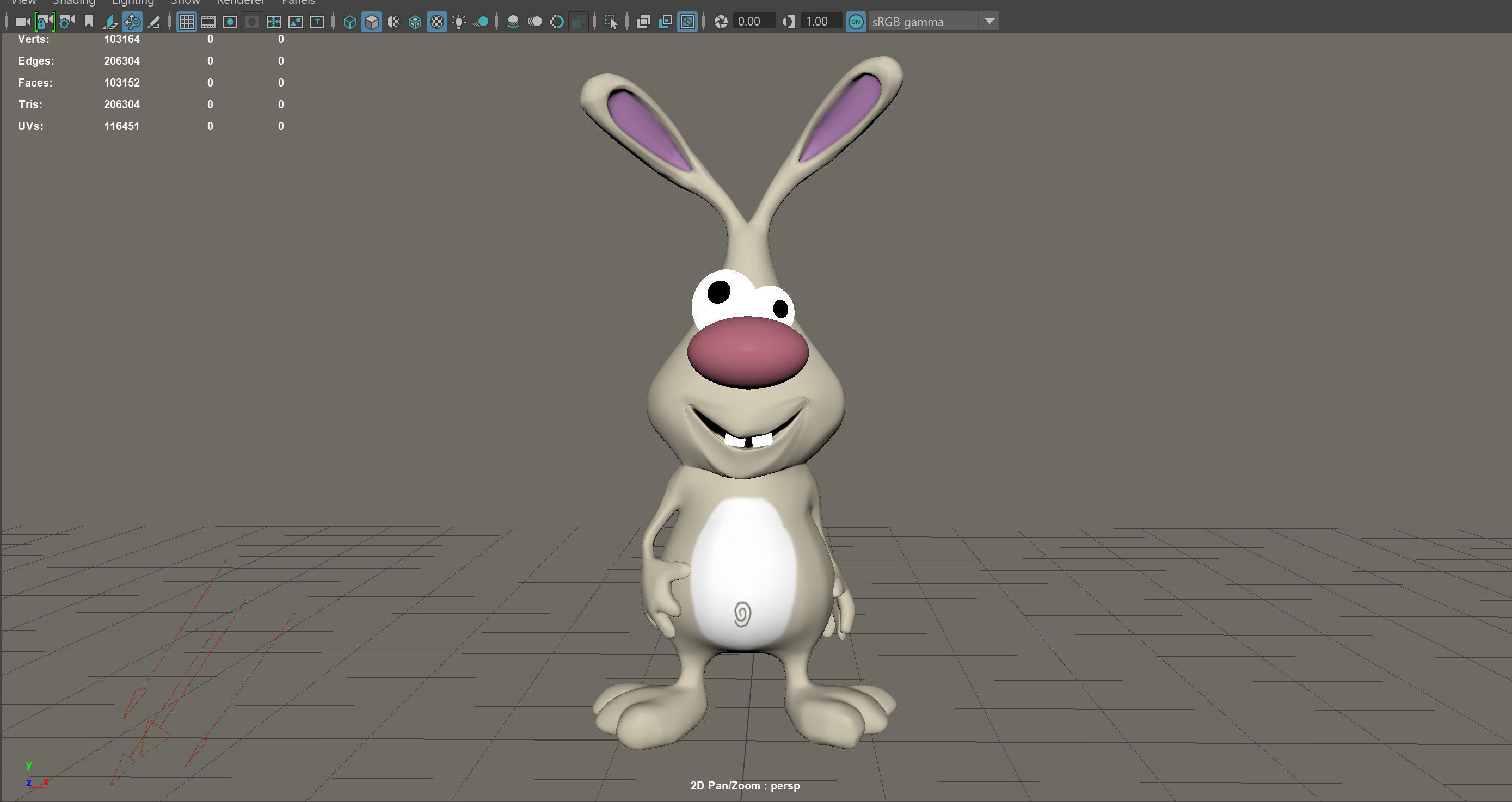Click the Isolate Select icon

click(x=611, y=22)
